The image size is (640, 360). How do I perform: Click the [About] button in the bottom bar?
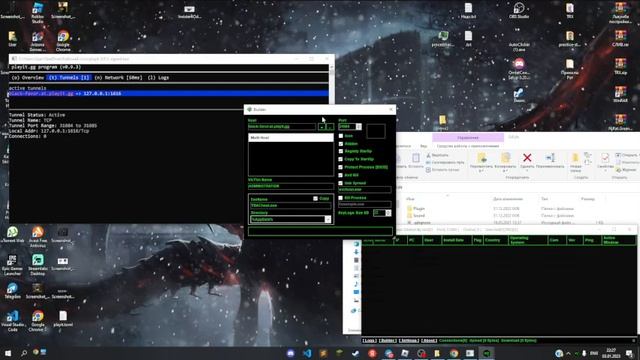(x=429, y=340)
